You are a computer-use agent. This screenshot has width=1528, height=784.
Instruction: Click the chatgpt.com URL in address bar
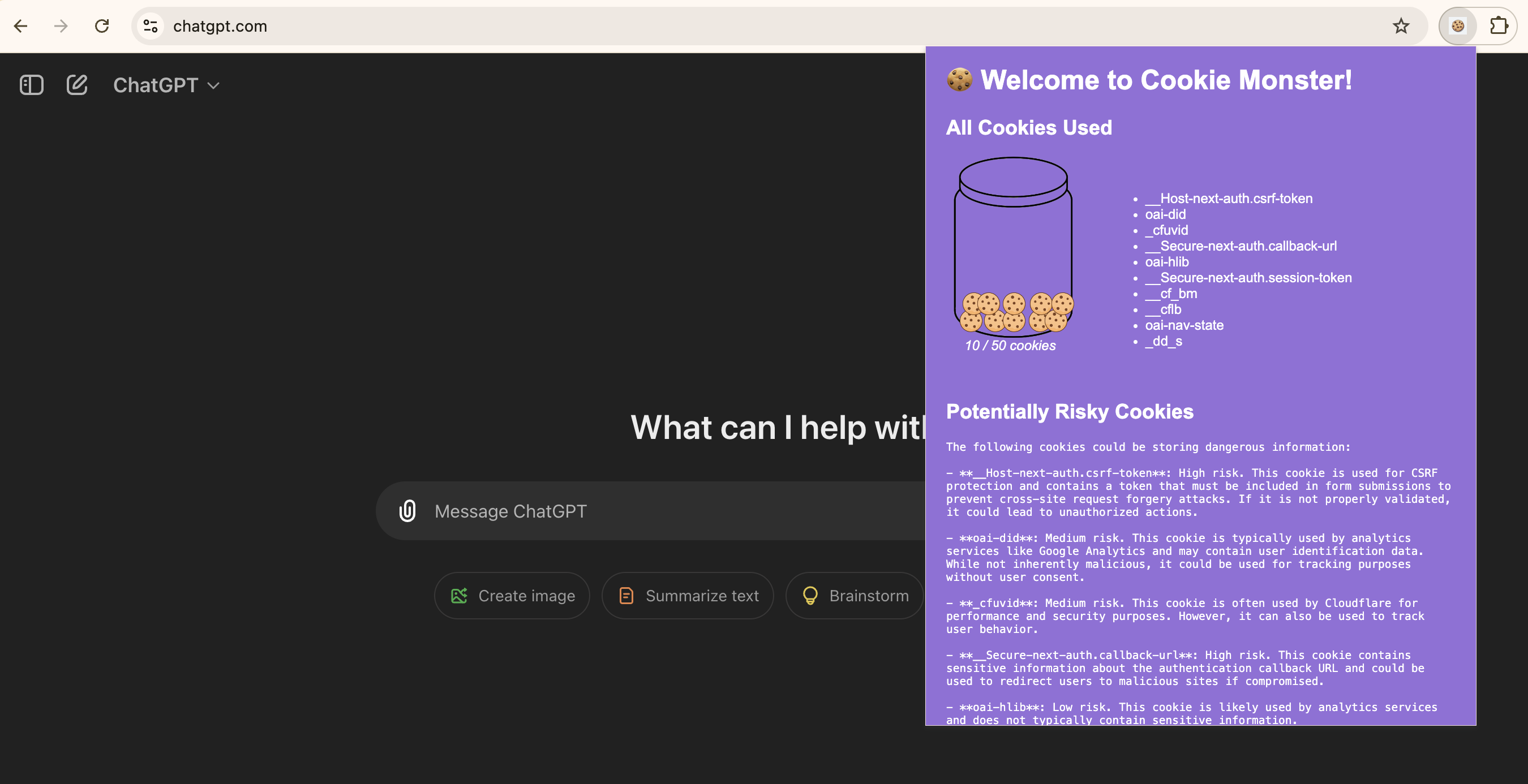pos(220,26)
